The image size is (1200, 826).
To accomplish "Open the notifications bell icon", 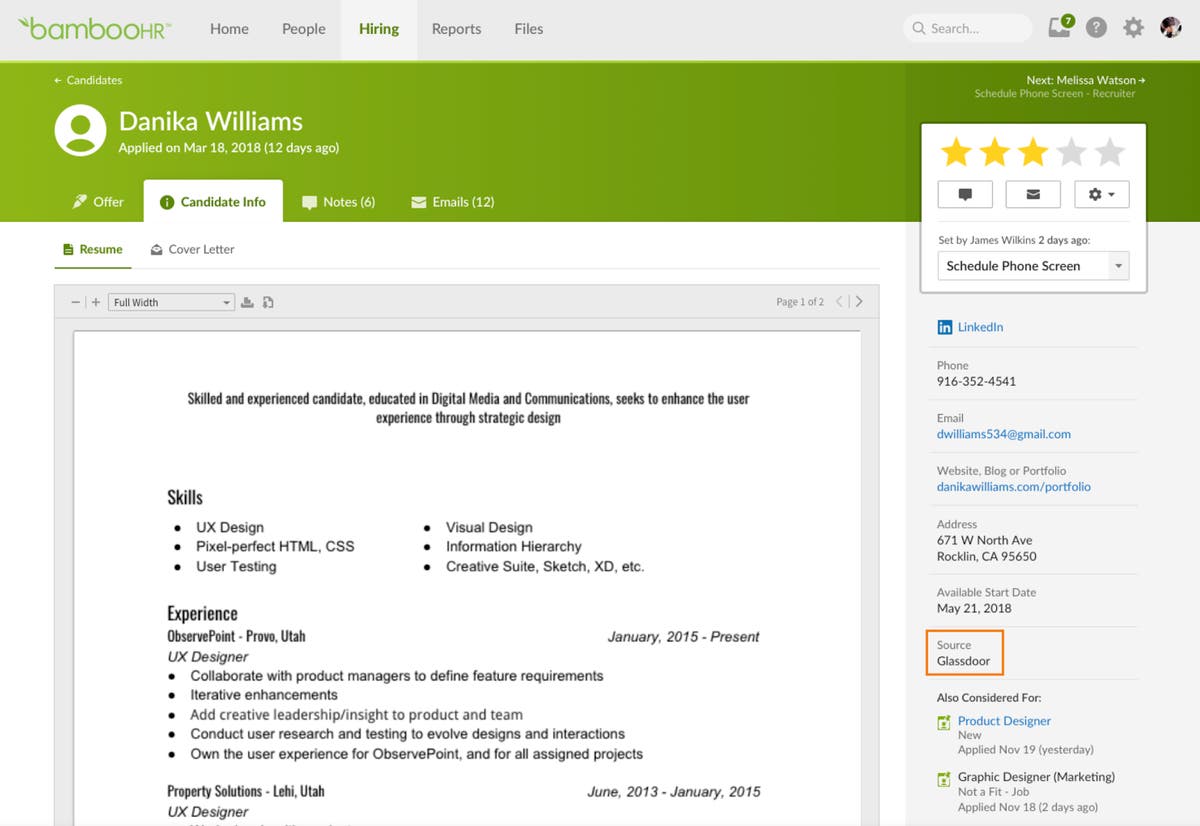I will 1059,28.
